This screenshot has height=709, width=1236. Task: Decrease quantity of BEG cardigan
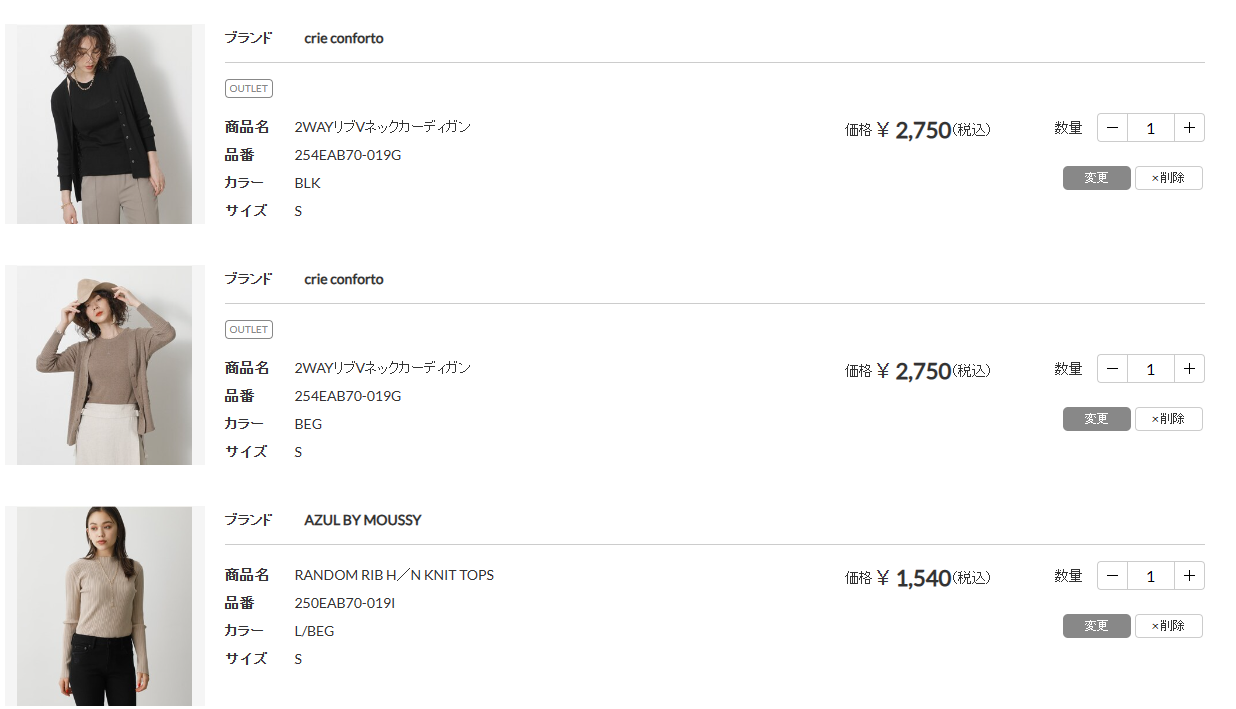(x=1112, y=369)
